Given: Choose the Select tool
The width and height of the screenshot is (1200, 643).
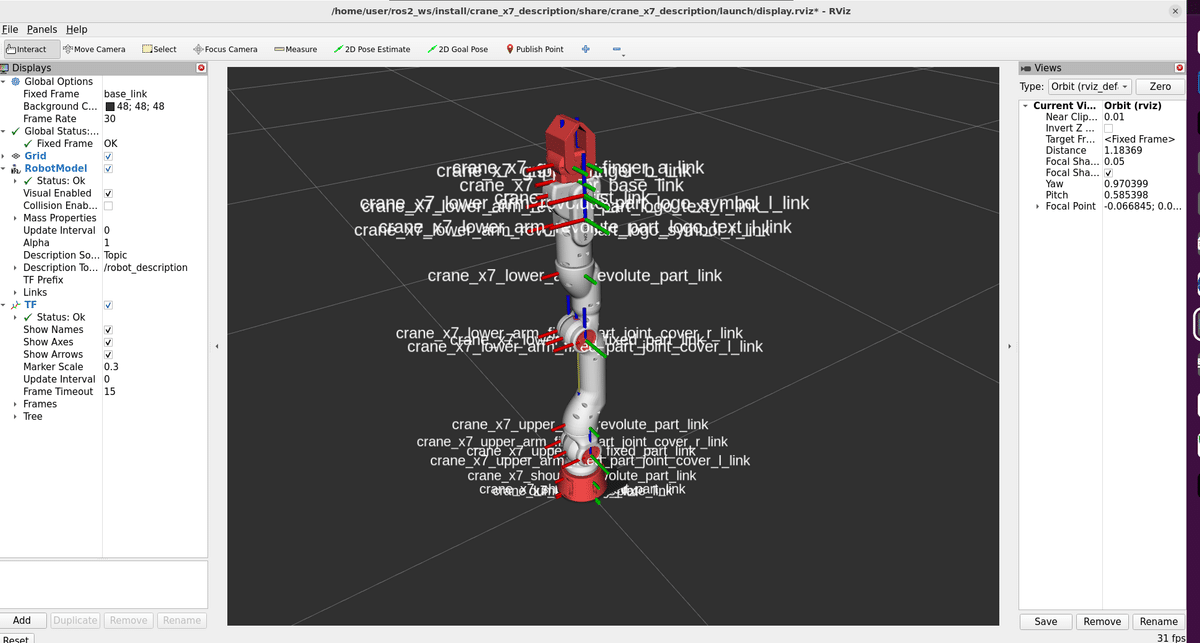Looking at the screenshot, I should click(x=160, y=49).
